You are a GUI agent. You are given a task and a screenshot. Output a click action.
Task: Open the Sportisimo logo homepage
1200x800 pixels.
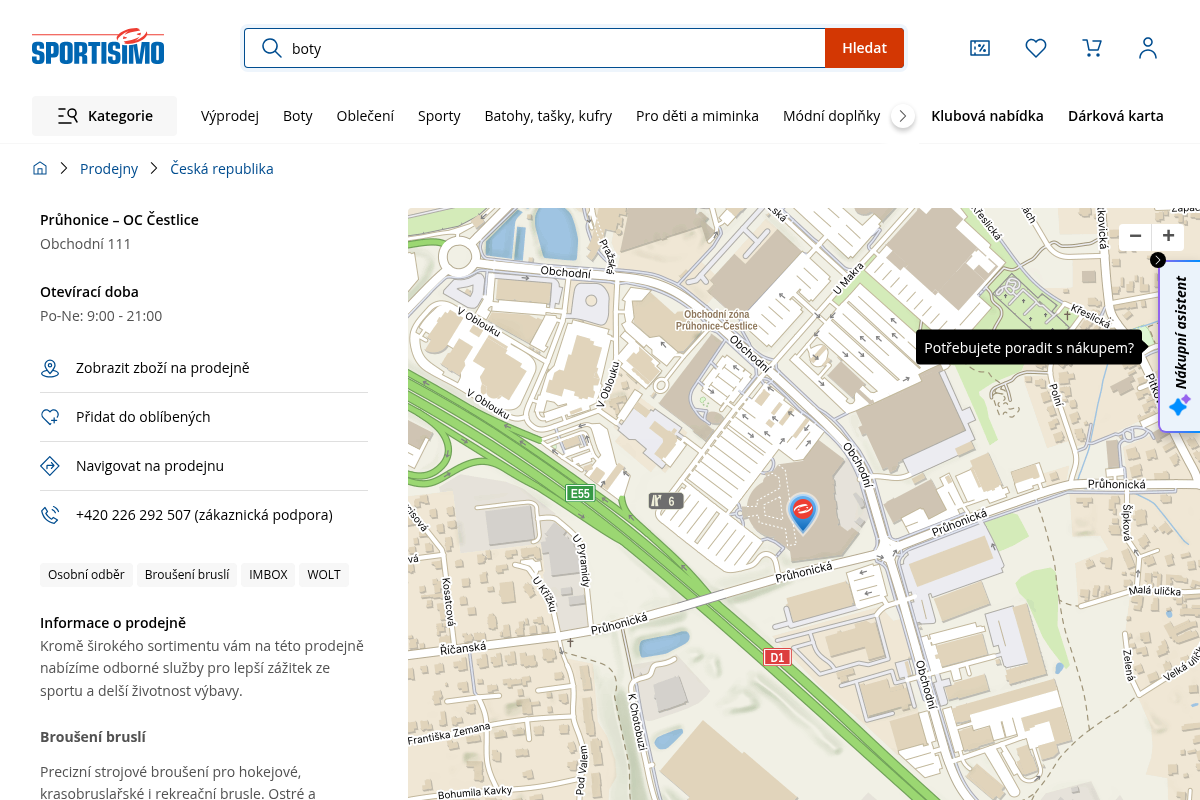[x=98, y=47]
